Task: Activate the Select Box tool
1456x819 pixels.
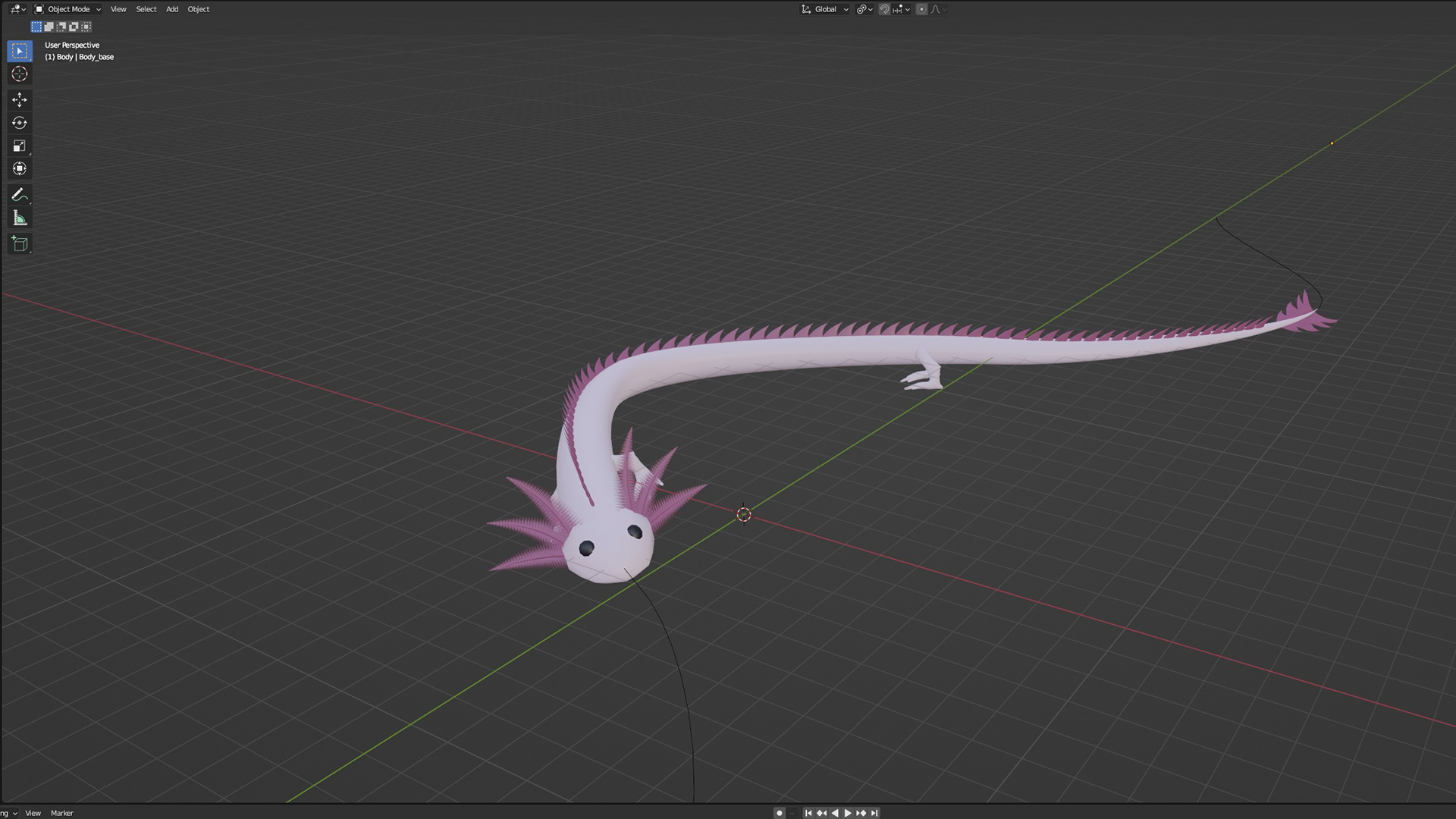Action: point(20,51)
